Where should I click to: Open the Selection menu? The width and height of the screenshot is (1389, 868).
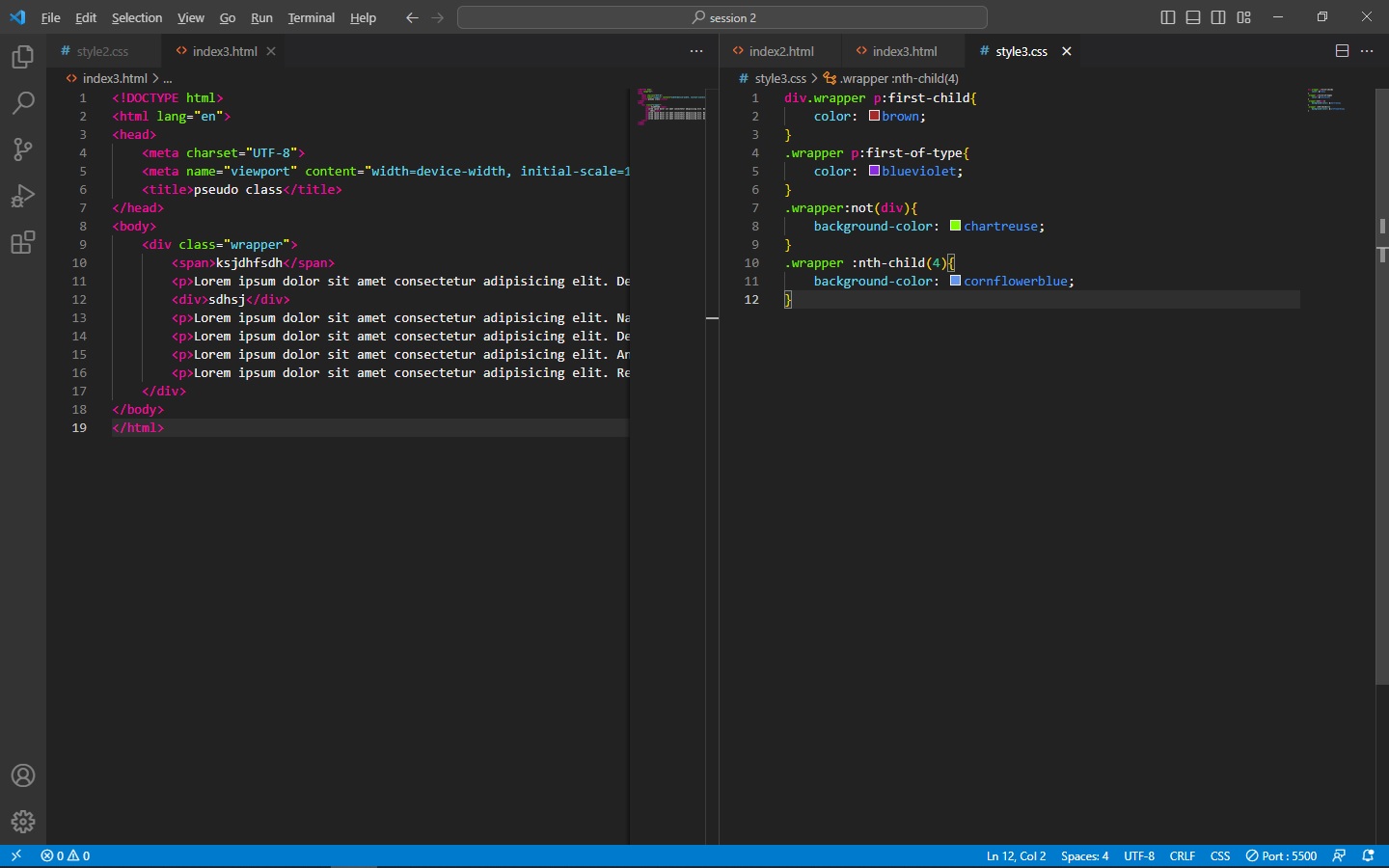click(137, 17)
